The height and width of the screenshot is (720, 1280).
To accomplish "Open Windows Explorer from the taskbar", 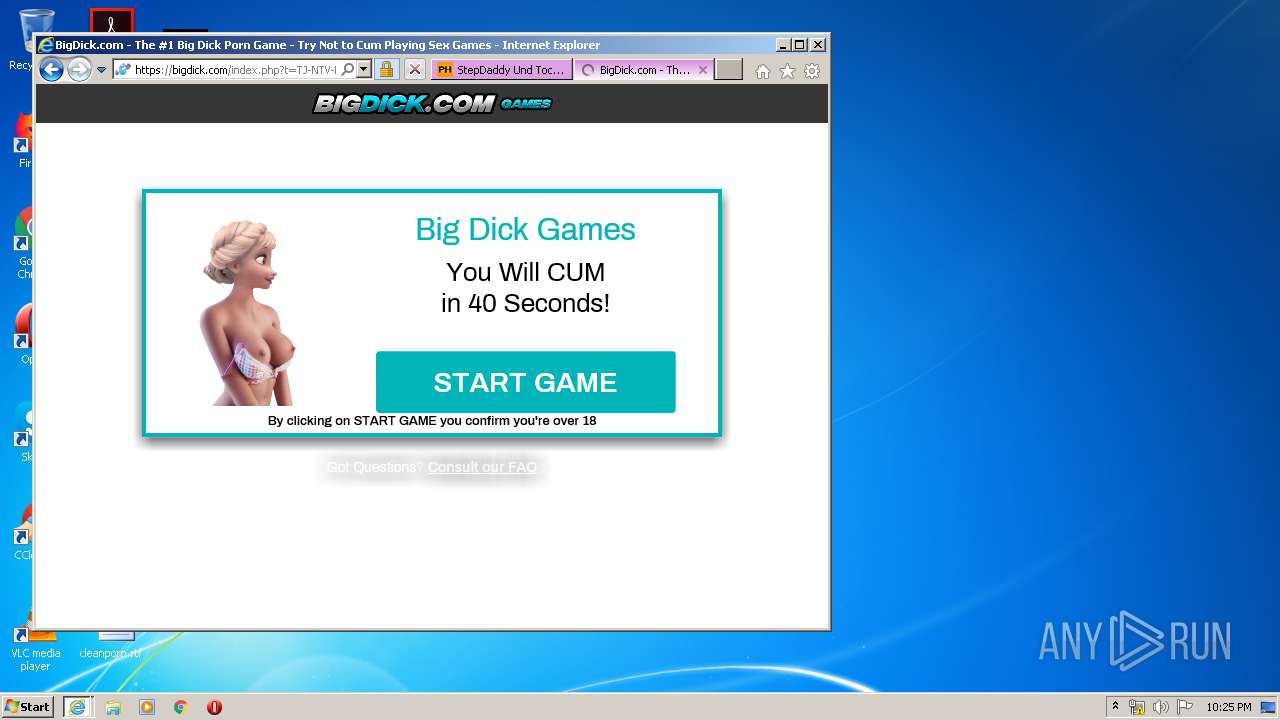I will click(113, 707).
